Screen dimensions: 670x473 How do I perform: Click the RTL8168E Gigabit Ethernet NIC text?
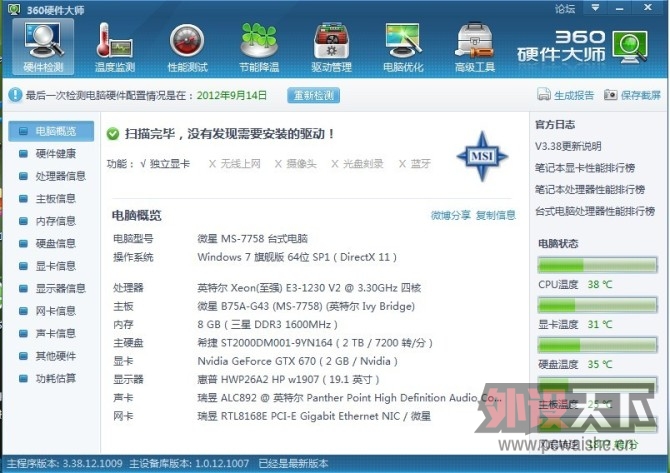point(314,416)
